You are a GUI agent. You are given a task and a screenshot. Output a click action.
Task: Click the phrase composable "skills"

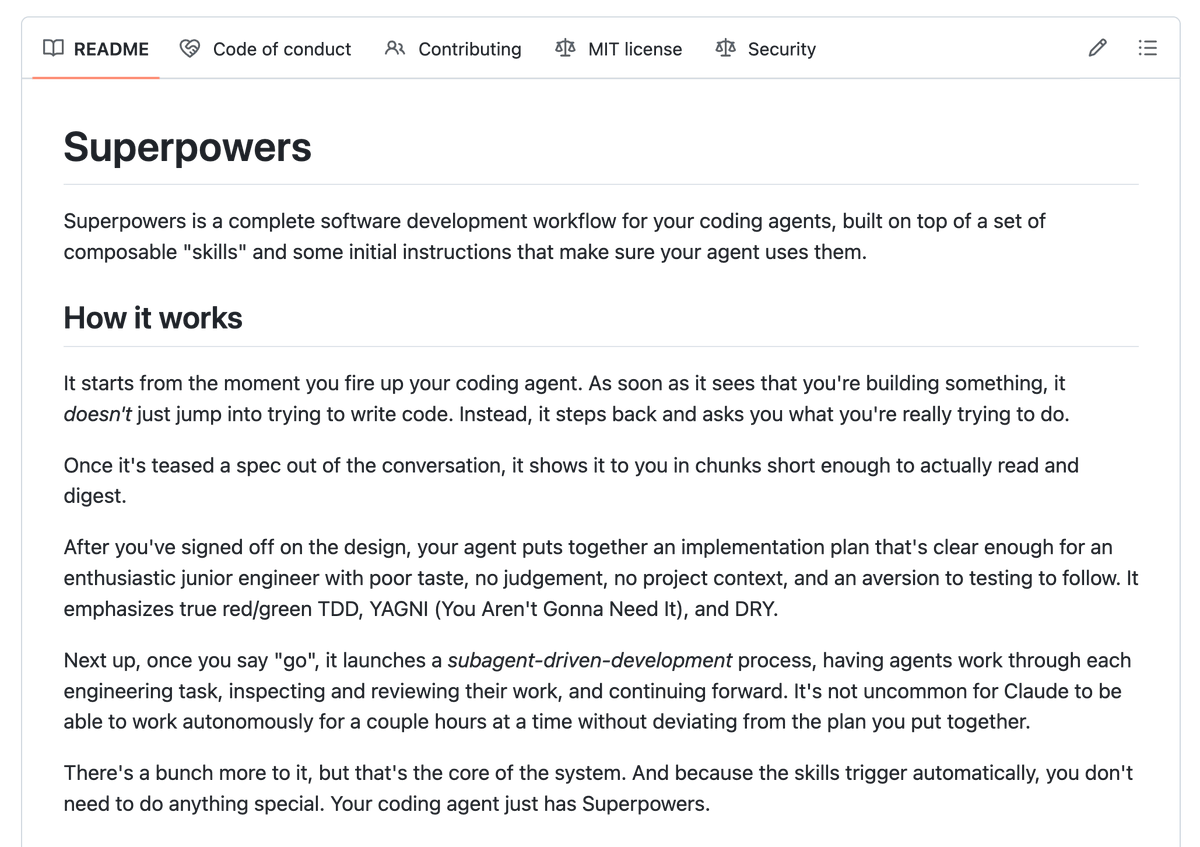click(155, 252)
